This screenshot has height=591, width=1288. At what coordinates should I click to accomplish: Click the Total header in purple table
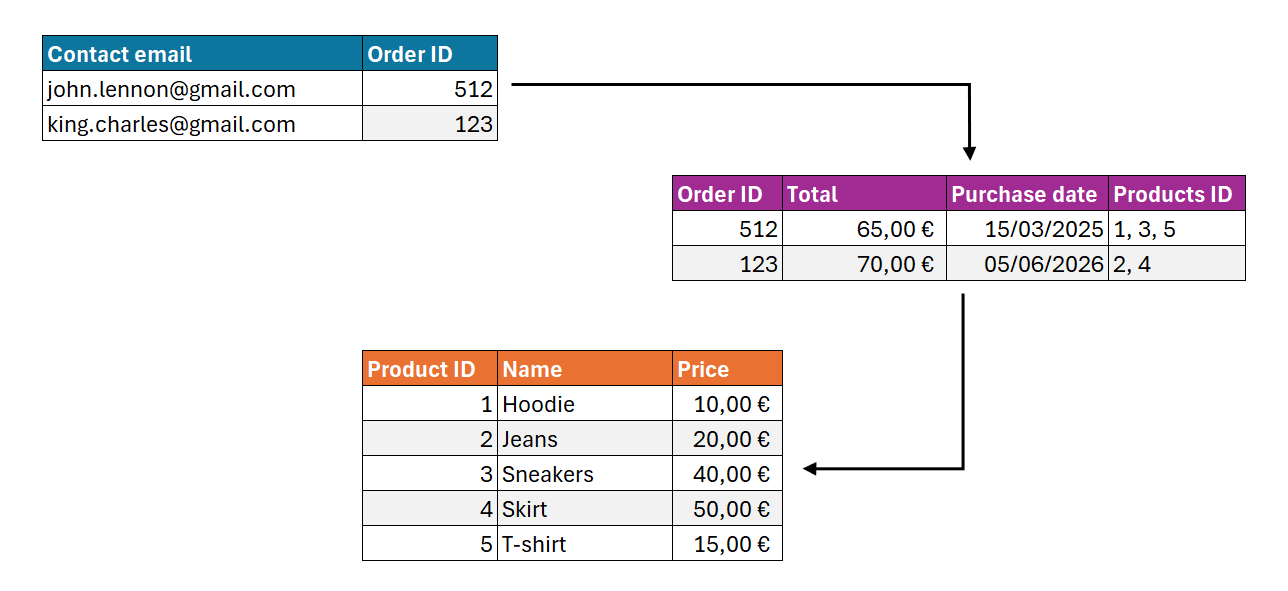(x=864, y=194)
